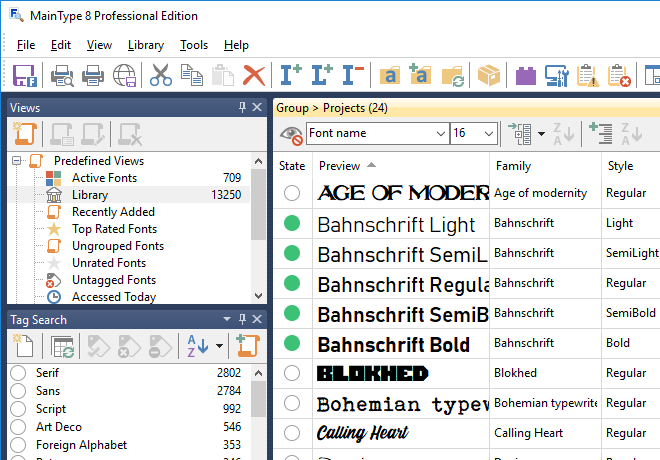Open the font size 16 dropdown
Image resolution: width=660 pixels, height=460 pixels.
point(488,133)
